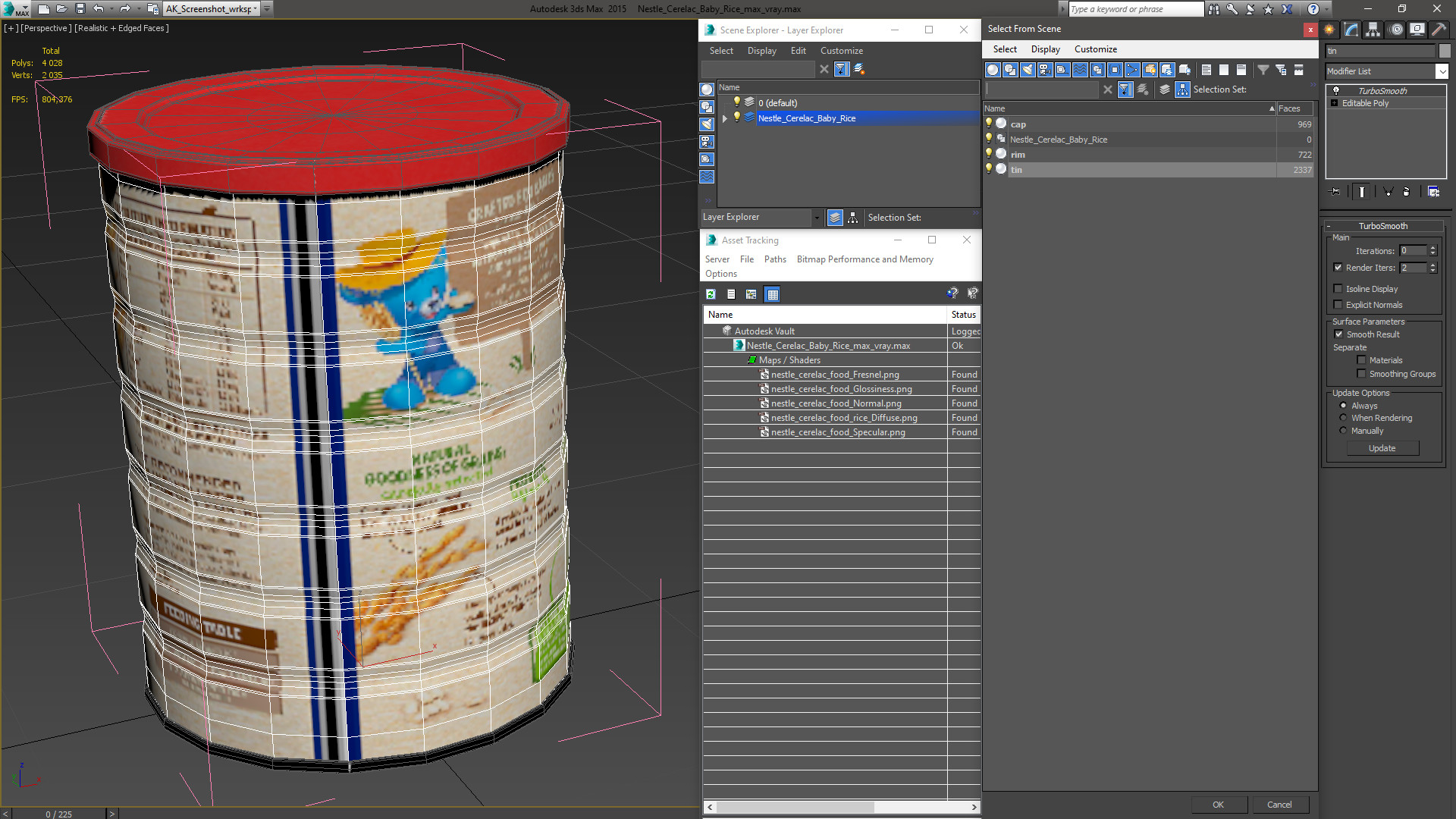Click Sort by Hierarchy icon in Scene Explorer footer

click(852, 218)
